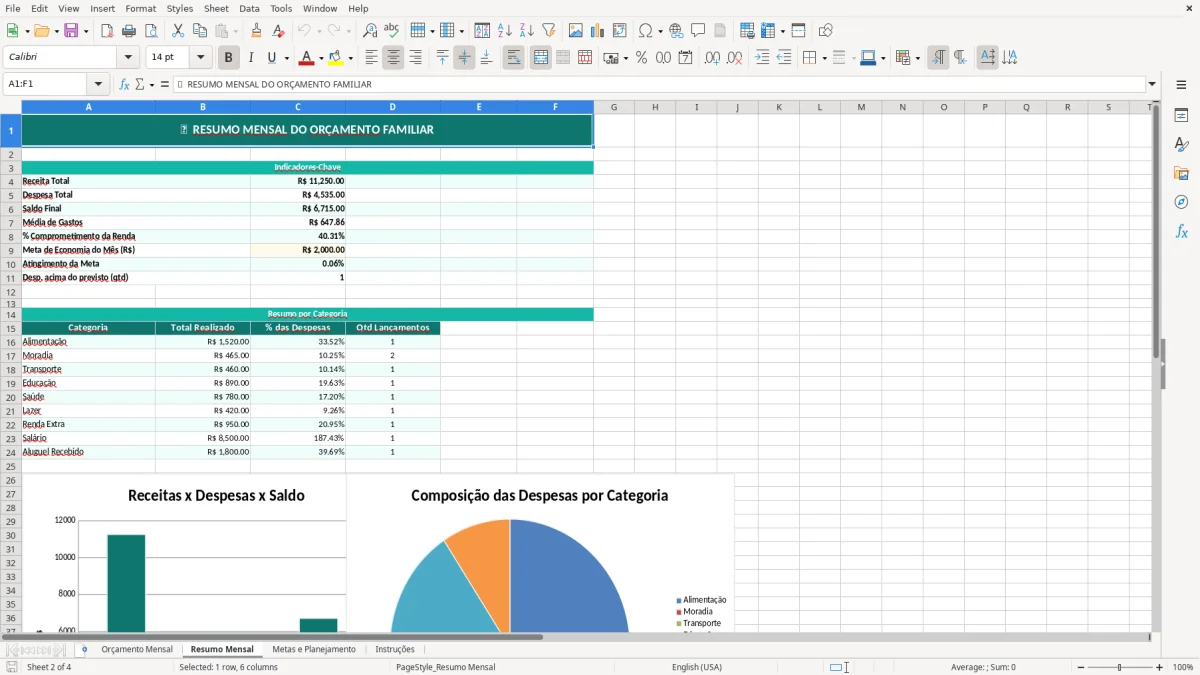The height and width of the screenshot is (675, 1200).
Task: Open the font color dropdown arrow
Action: pos(321,58)
